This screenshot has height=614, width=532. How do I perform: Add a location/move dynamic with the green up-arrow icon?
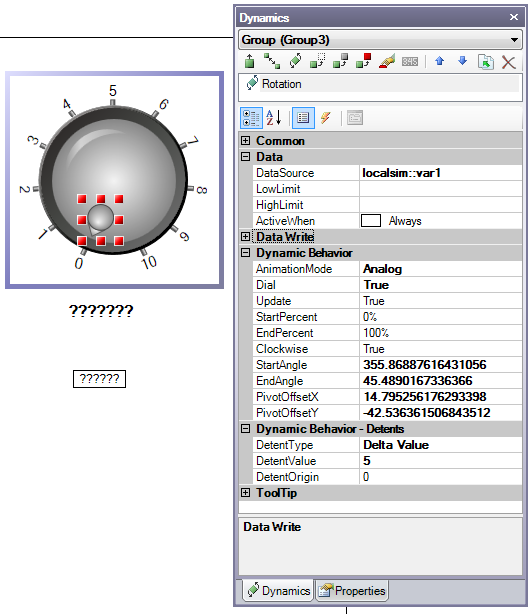(249, 61)
